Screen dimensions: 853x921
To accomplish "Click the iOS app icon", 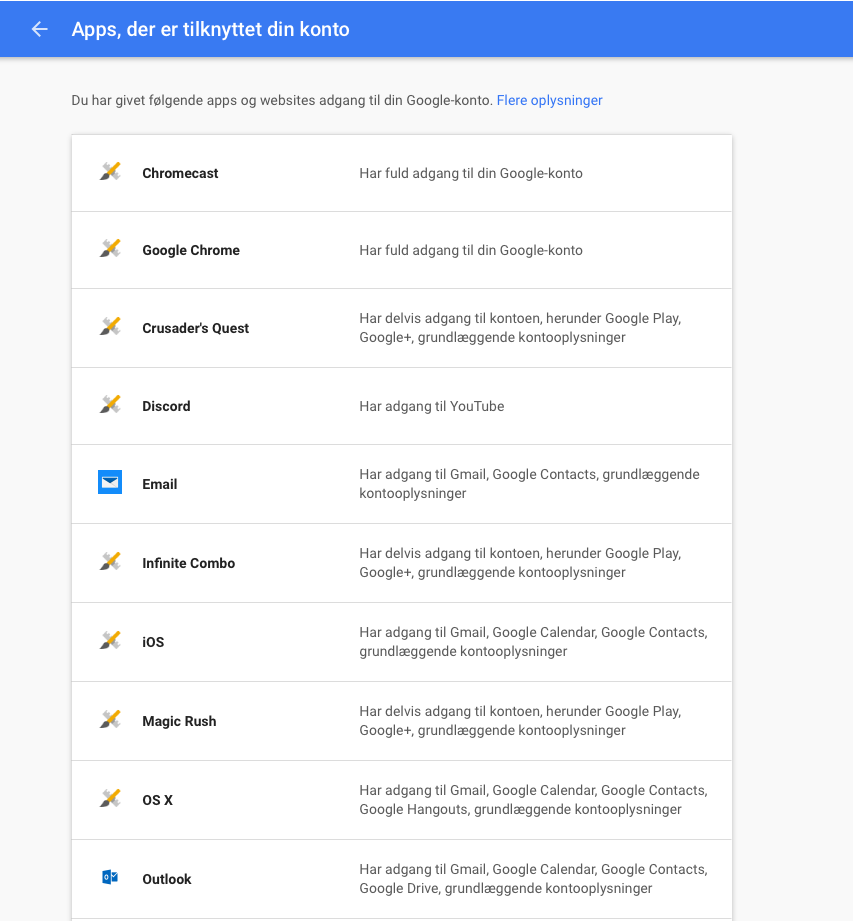I will (110, 641).
